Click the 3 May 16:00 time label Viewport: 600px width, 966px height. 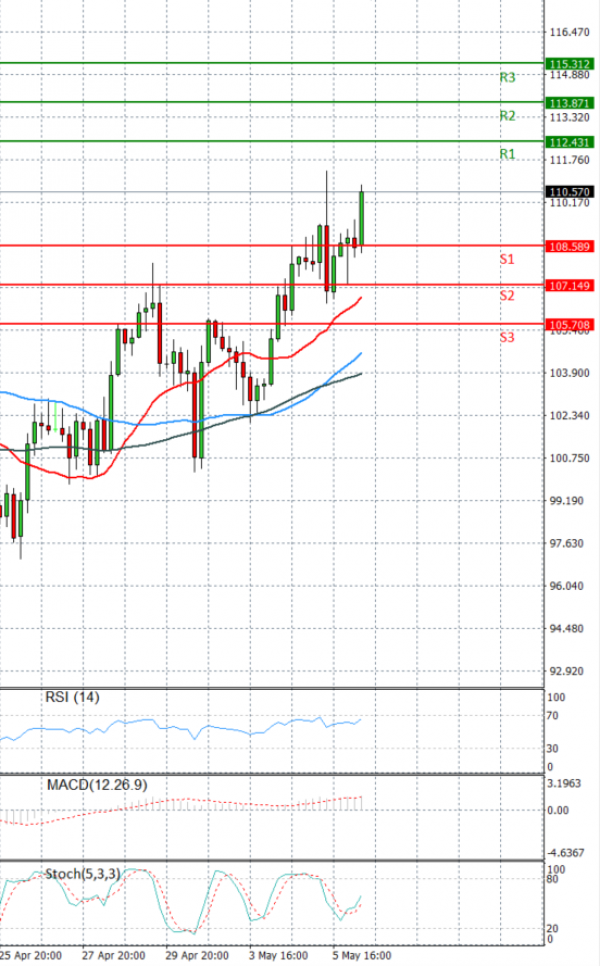pyautogui.click(x=278, y=956)
